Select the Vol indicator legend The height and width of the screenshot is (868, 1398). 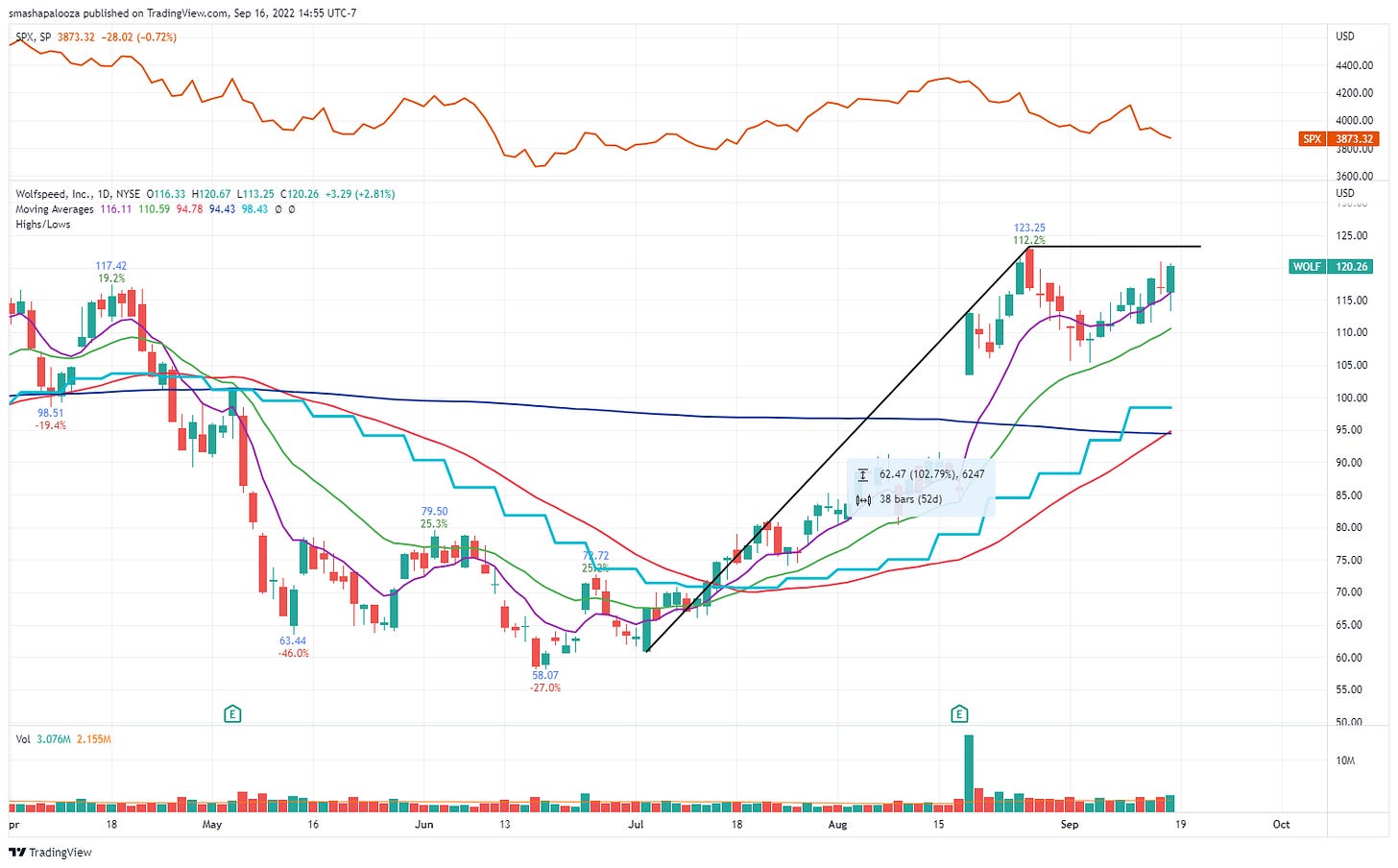click(x=23, y=739)
